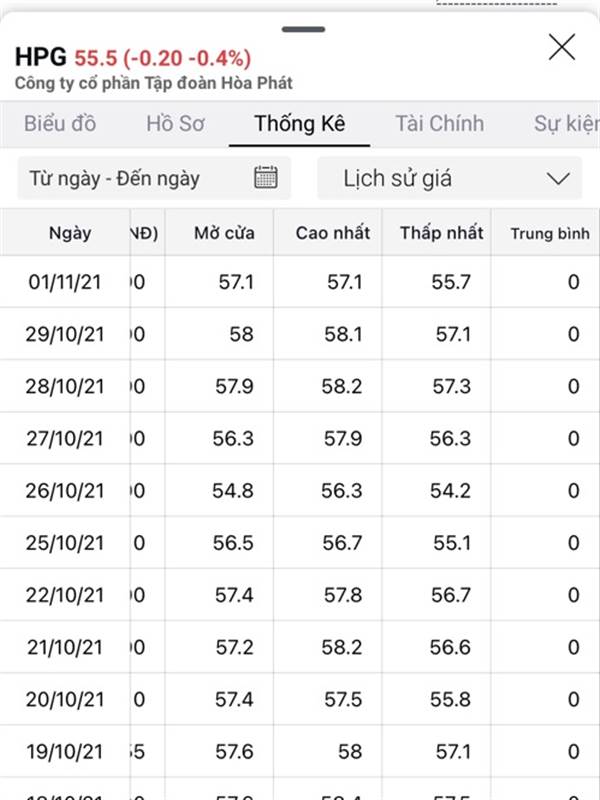
Task: Open the Sự kiện tab
Action: pyautogui.click(x=566, y=123)
